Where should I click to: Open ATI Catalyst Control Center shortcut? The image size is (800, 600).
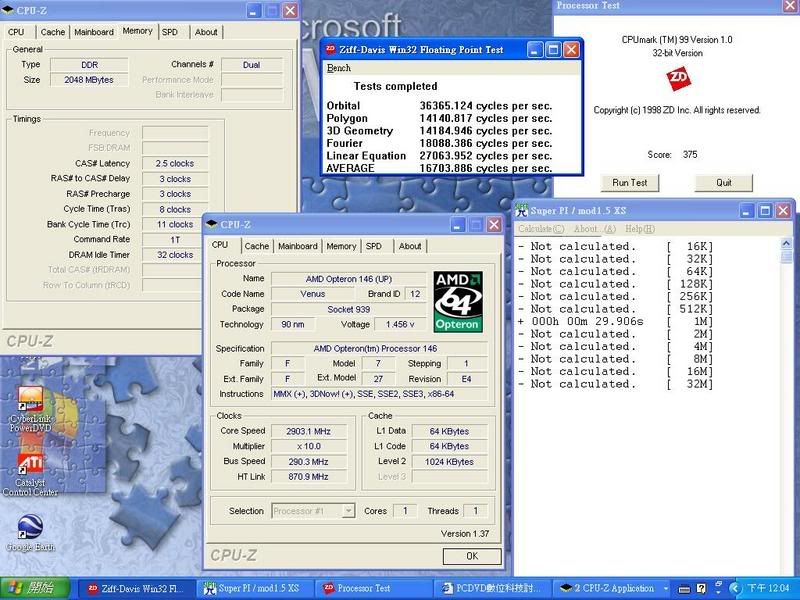pyautogui.click(x=30, y=474)
